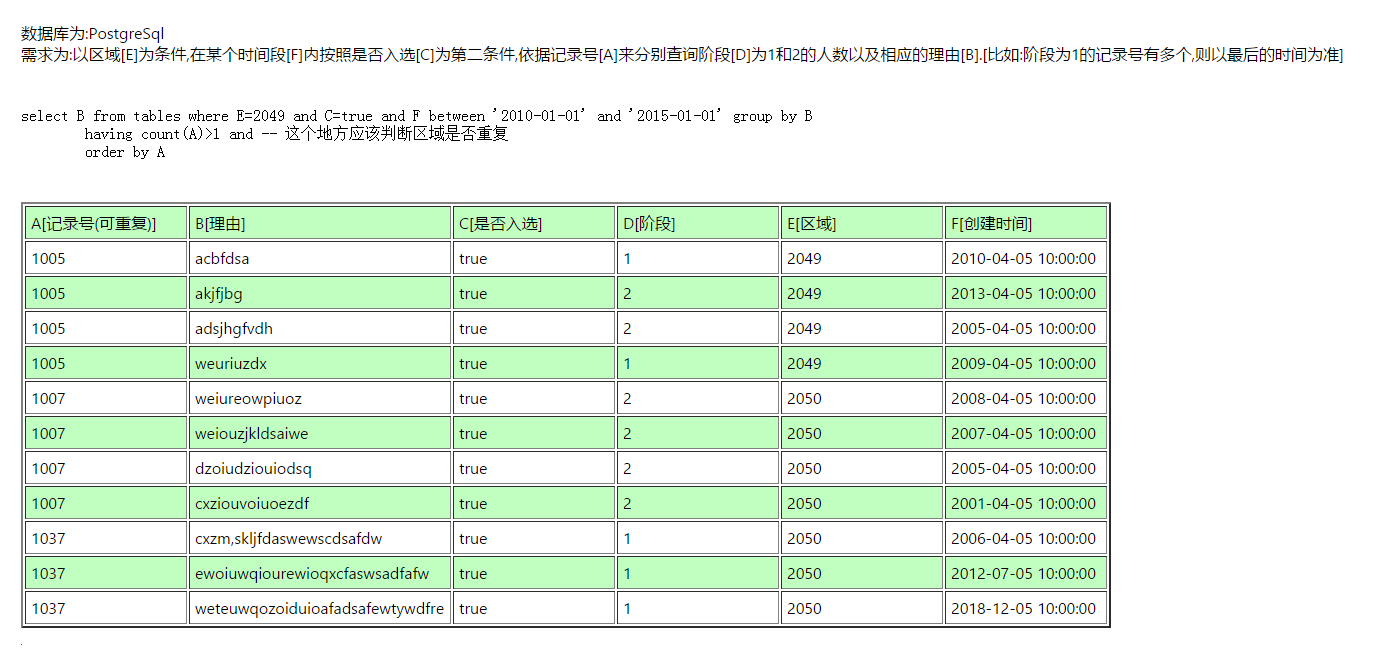1379x656 pixels.
Task: Click the order by A line
Action: (x=125, y=153)
